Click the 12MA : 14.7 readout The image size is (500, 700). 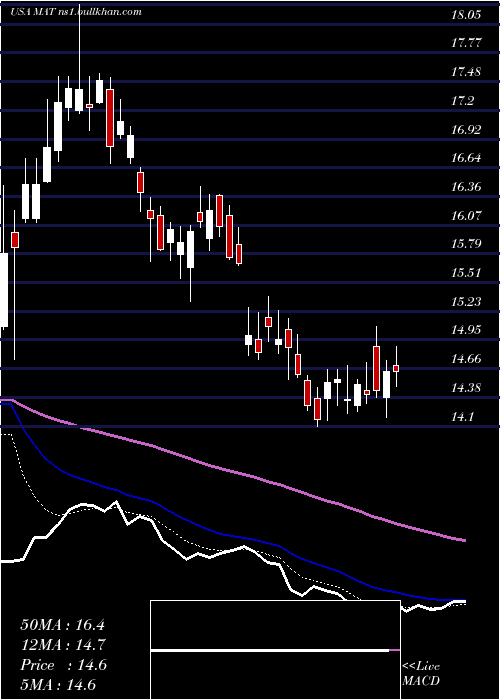click(x=62, y=645)
